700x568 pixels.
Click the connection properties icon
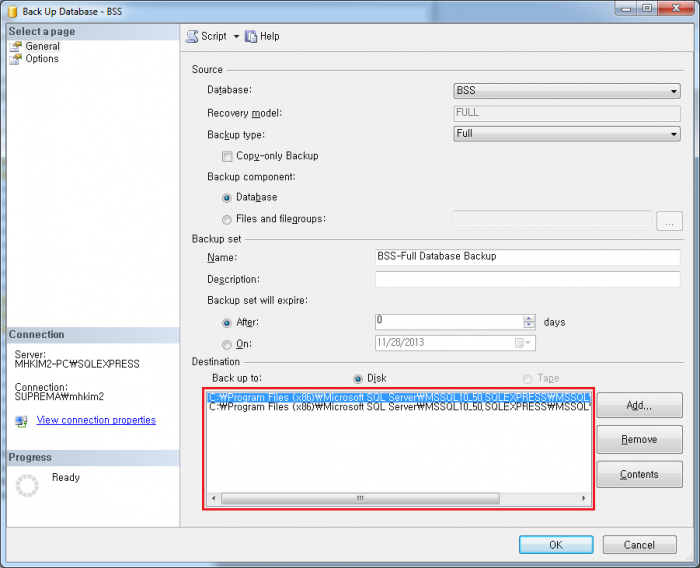21,421
